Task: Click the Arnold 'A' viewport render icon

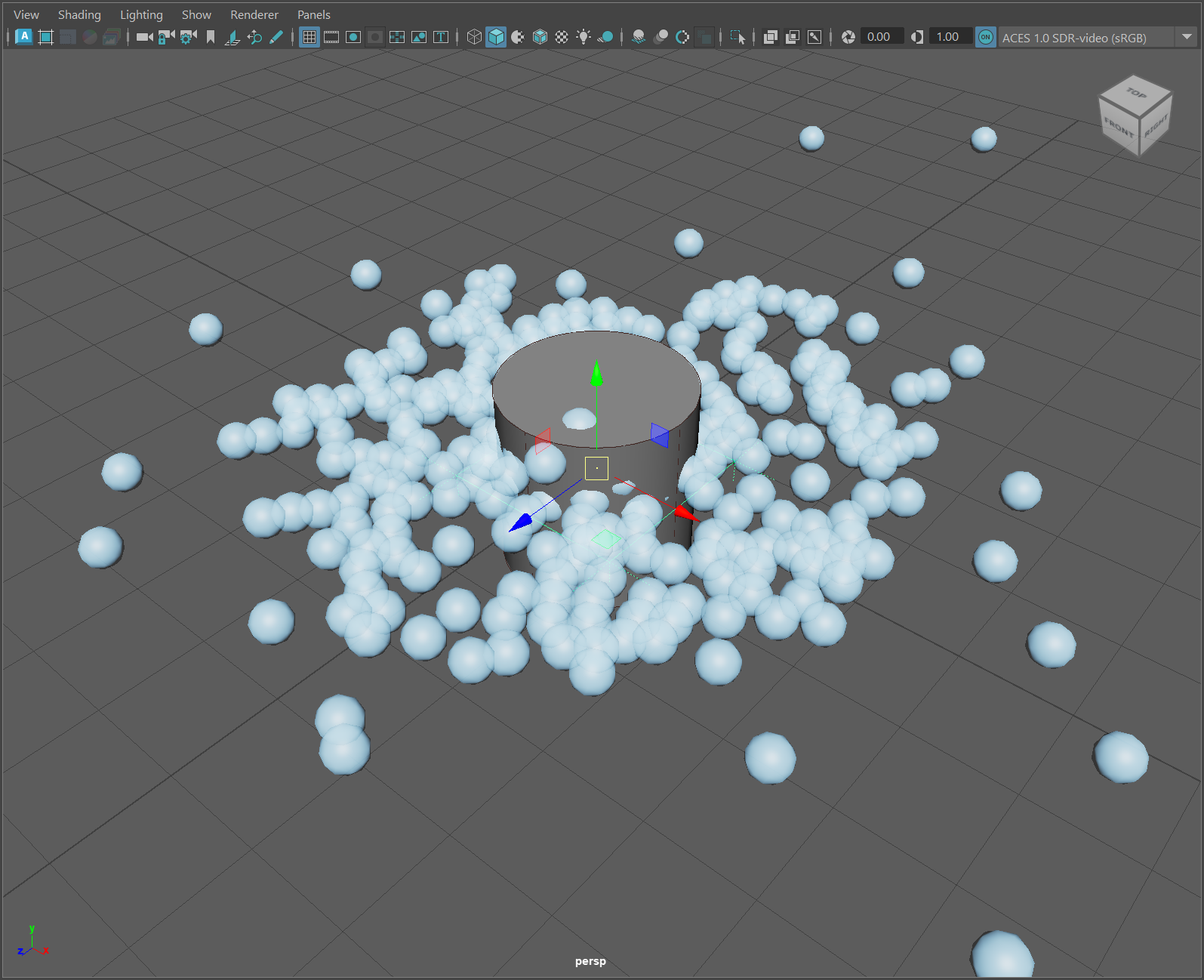Action: click(24, 37)
